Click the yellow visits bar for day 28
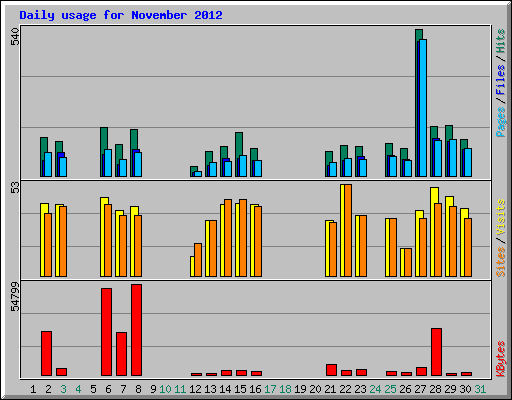Screen dimensions: 512x400 pos(433,232)
